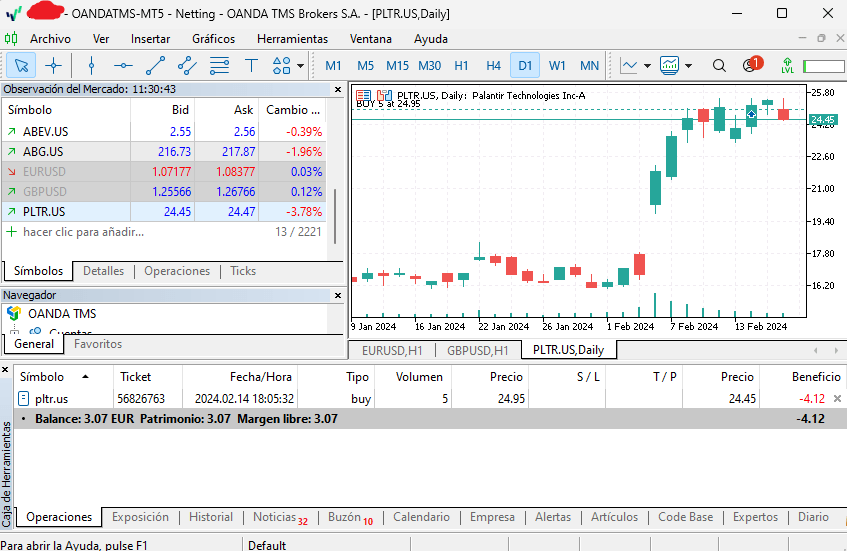Image resolution: width=847 pixels, height=551 pixels.
Task: Select the ABG.US symbol row
Action: (x=164, y=152)
